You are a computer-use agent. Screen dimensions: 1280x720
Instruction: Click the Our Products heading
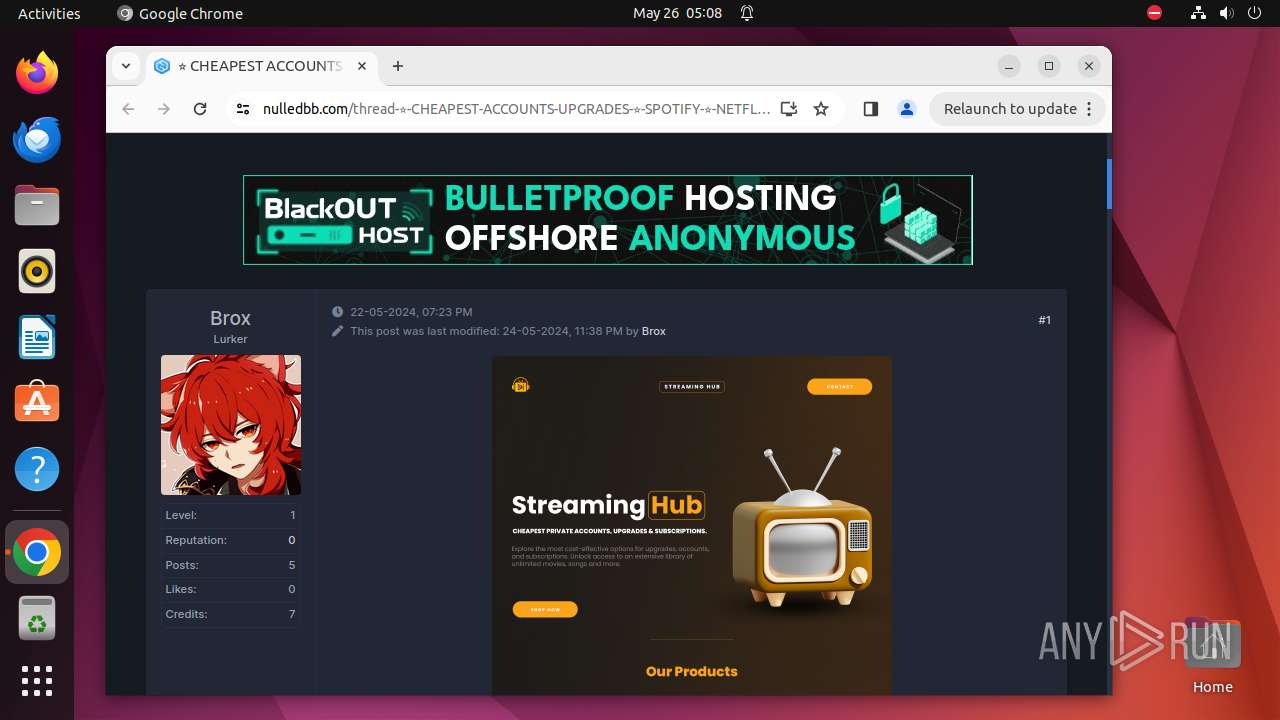point(692,672)
